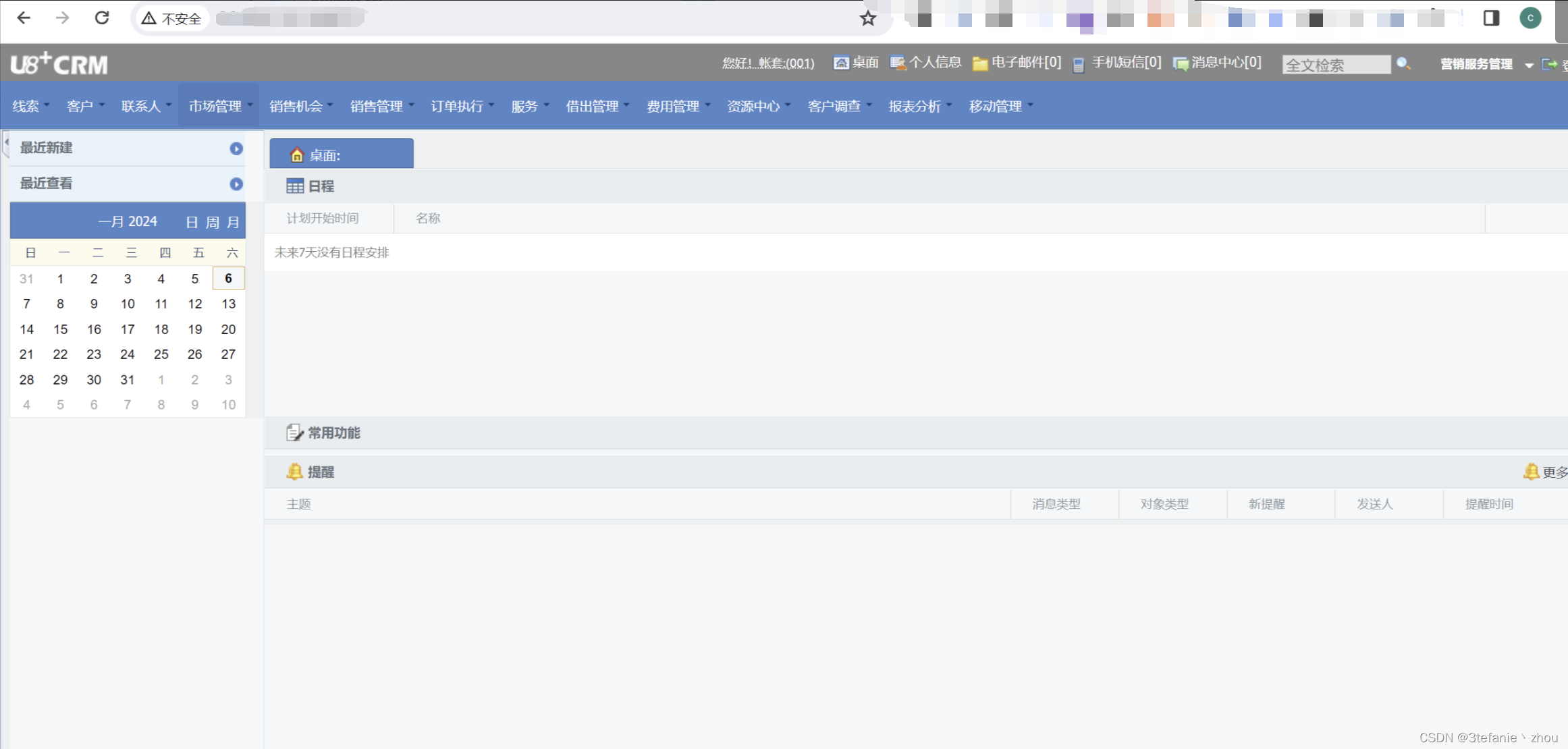The image size is (1568, 749).
Task: Click the logout icon at top right
Action: click(1550, 64)
